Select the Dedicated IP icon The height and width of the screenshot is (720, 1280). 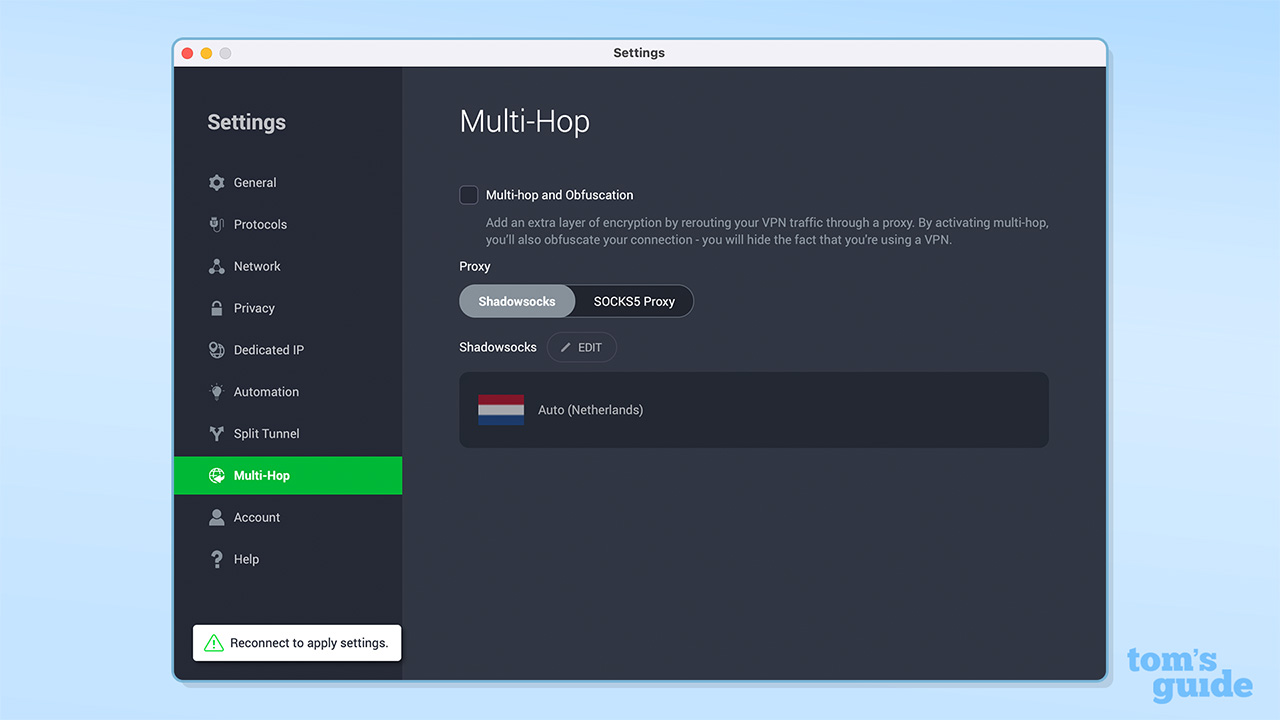click(216, 350)
